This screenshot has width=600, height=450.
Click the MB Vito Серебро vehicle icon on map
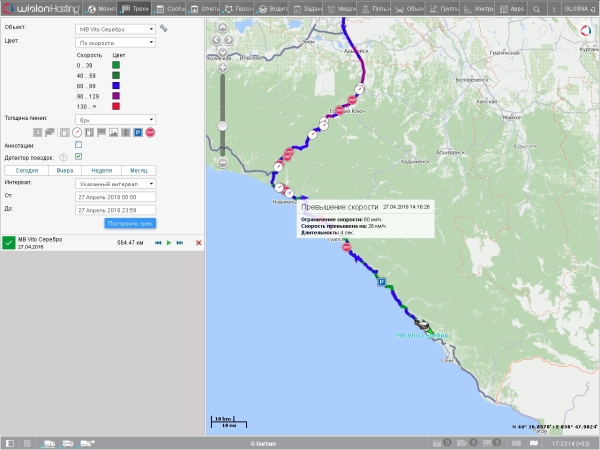[x=422, y=324]
